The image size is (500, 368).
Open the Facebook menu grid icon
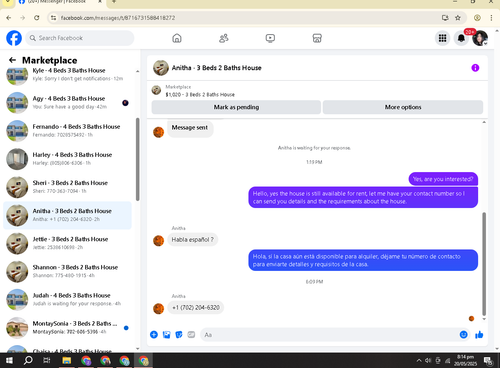click(442, 38)
